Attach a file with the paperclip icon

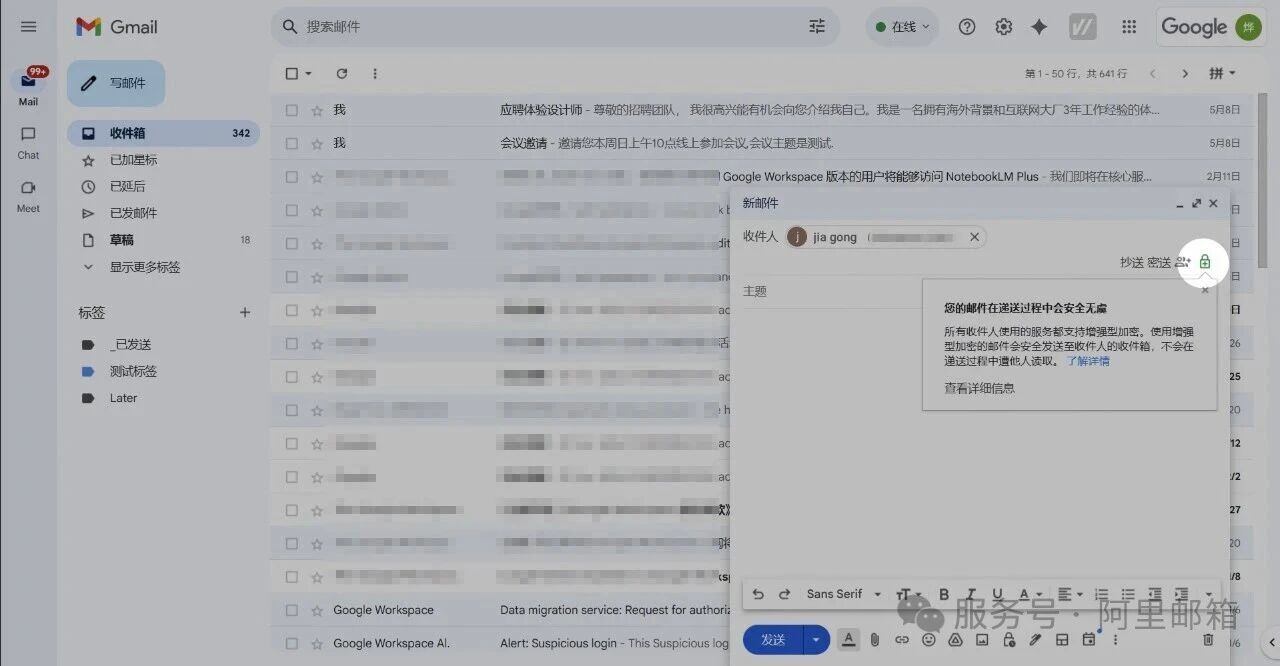click(x=875, y=640)
